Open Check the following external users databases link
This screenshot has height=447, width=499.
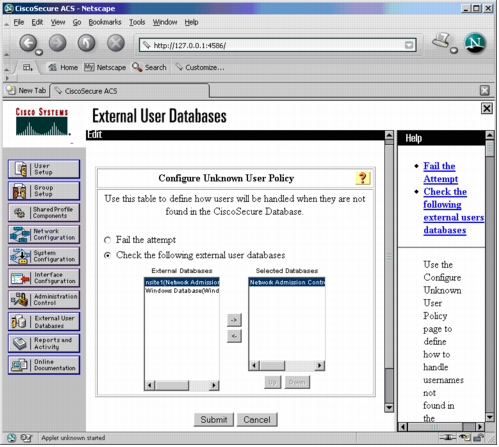pyautogui.click(x=455, y=212)
